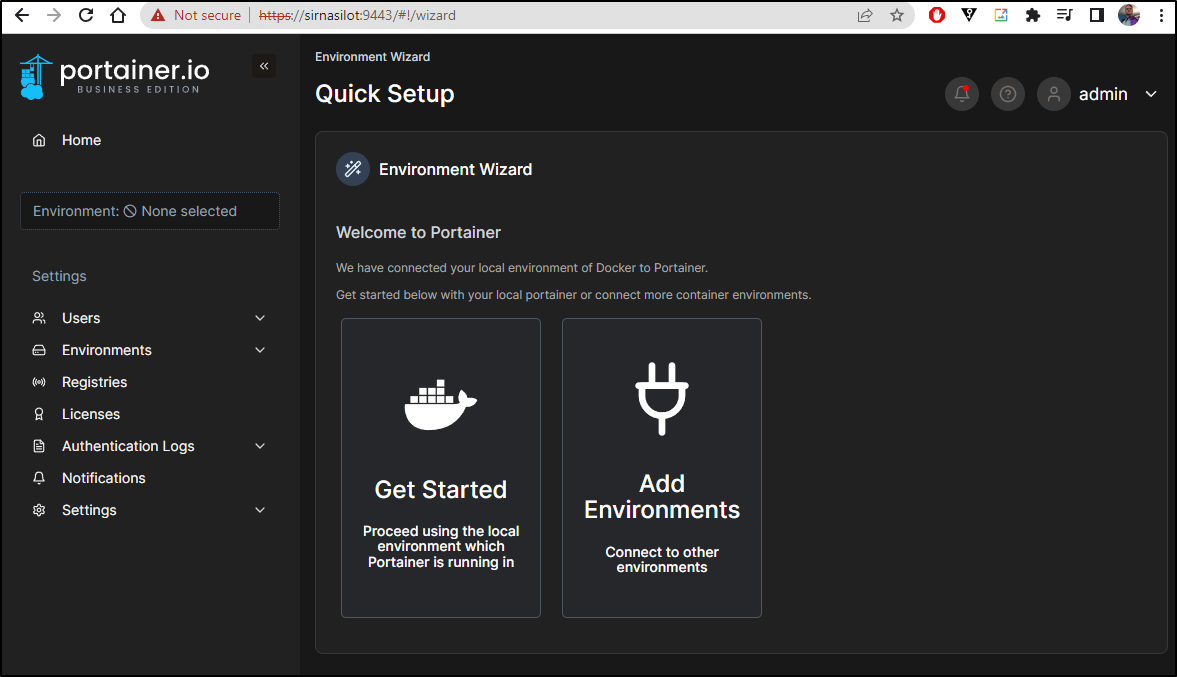Click the browser profile avatar
Screen dimensions: 1177x677
pyautogui.click(x=1129, y=15)
